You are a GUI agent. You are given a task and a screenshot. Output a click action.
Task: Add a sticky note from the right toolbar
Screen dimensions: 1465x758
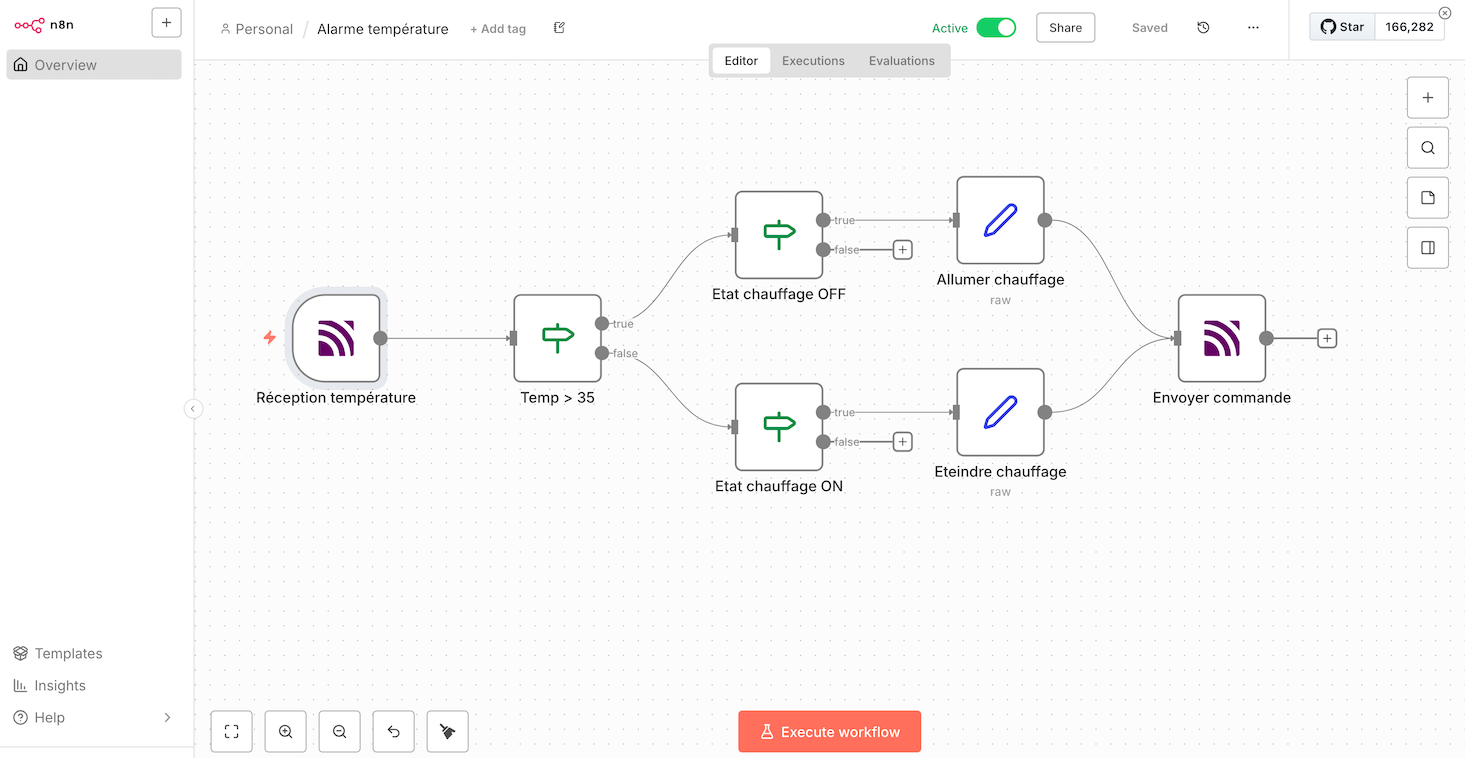pyautogui.click(x=1427, y=197)
